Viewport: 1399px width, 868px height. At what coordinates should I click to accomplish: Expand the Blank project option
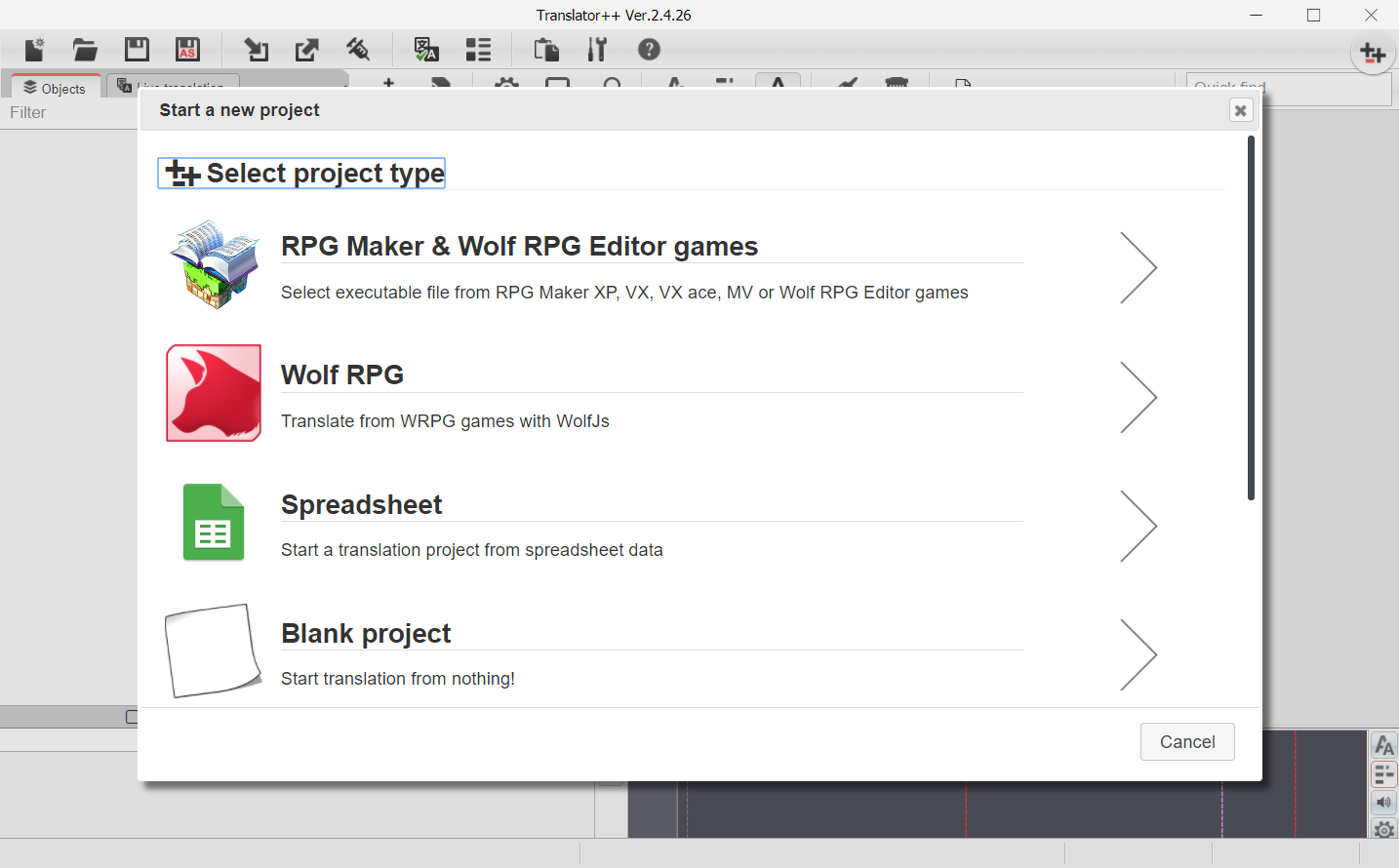[x=1138, y=654]
